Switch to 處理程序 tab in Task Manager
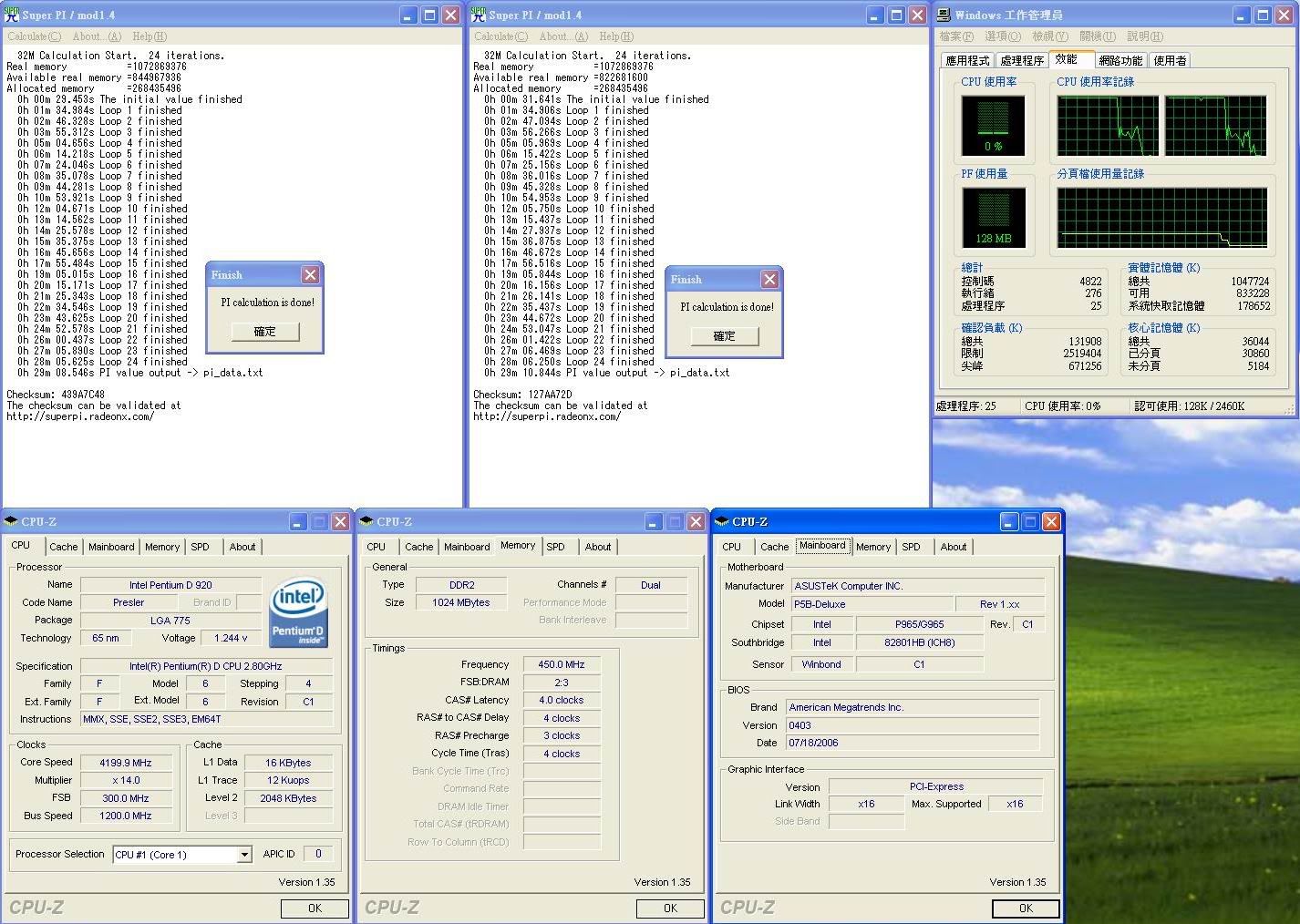This screenshot has width=1300, height=924. [1022, 60]
